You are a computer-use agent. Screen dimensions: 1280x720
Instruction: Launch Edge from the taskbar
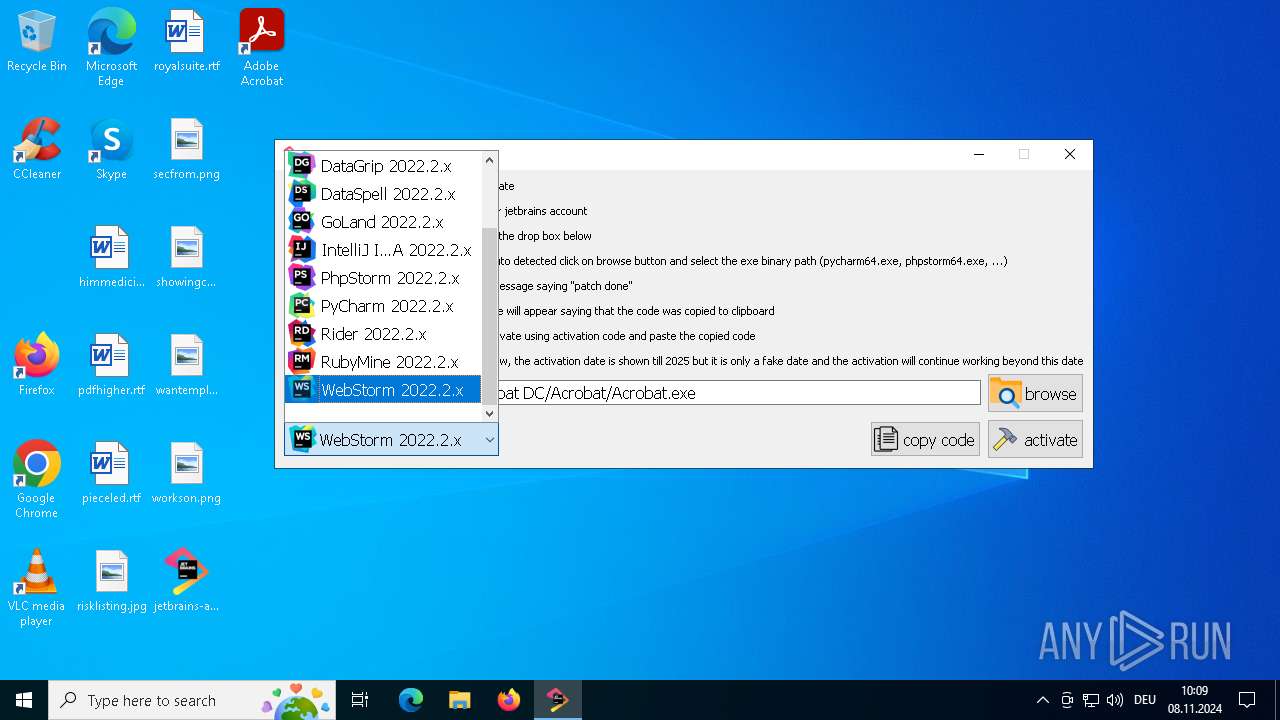(x=411, y=700)
